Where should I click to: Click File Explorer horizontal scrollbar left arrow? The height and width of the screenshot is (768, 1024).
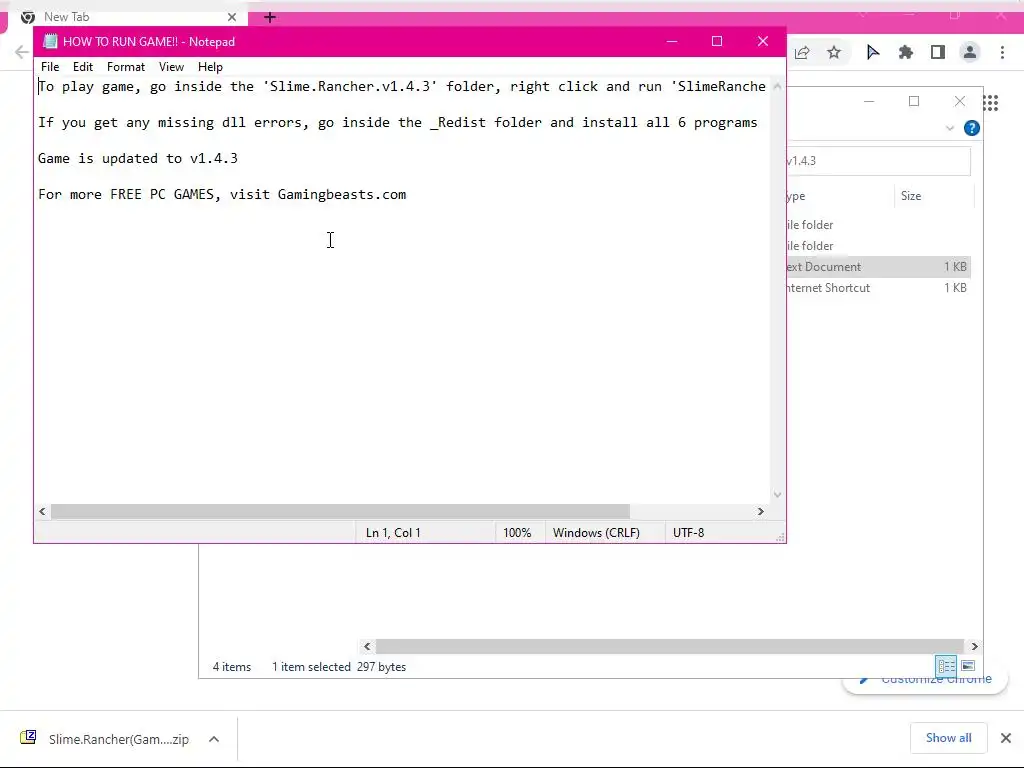(x=367, y=646)
